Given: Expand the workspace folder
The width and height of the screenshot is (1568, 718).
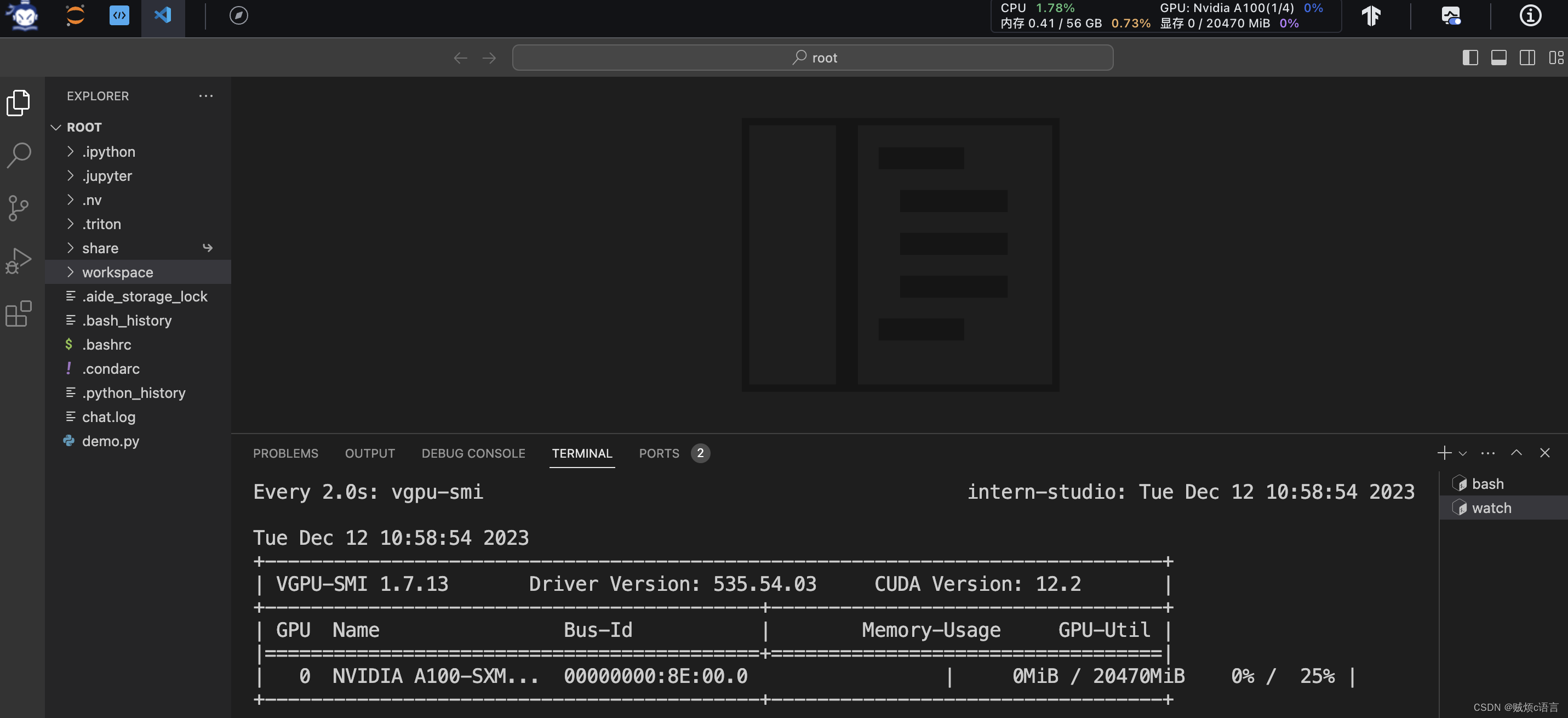Looking at the screenshot, I should [117, 272].
